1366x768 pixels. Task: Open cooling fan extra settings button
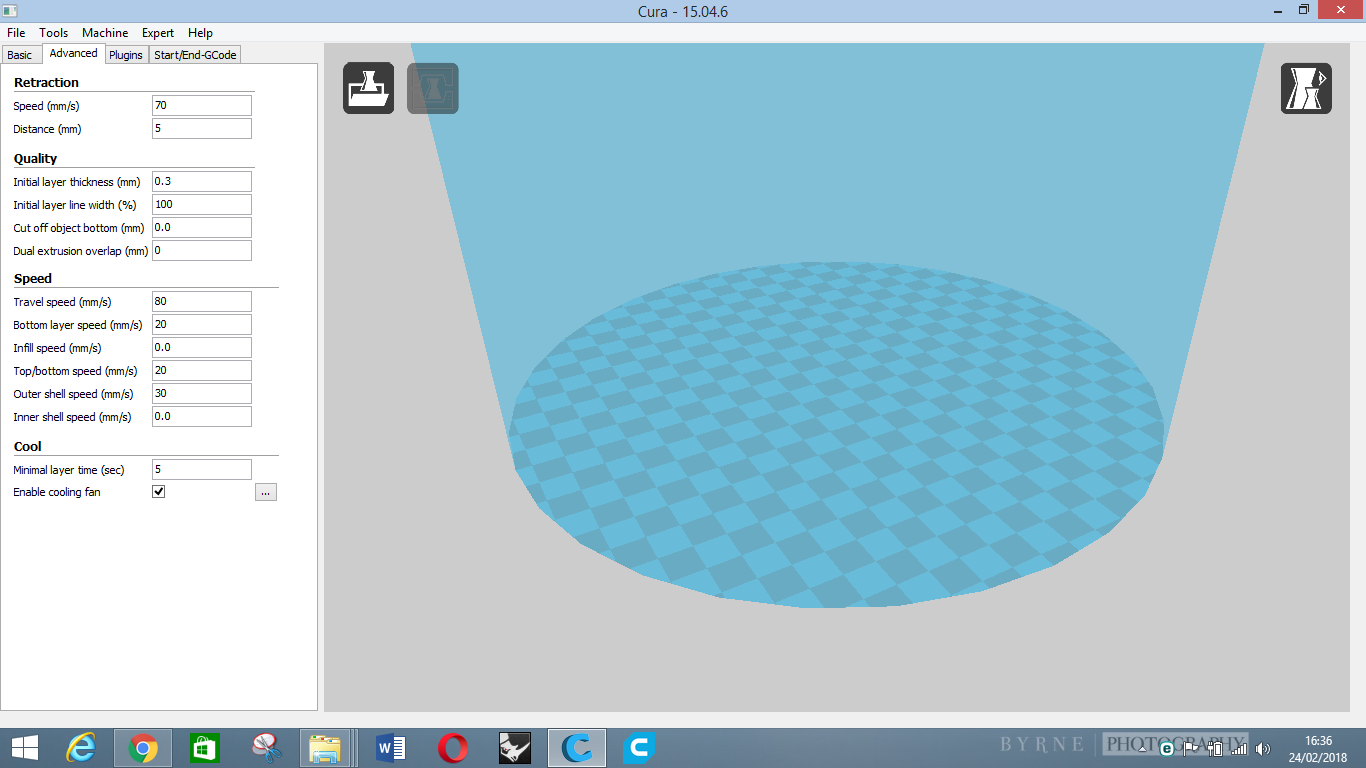point(265,492)
